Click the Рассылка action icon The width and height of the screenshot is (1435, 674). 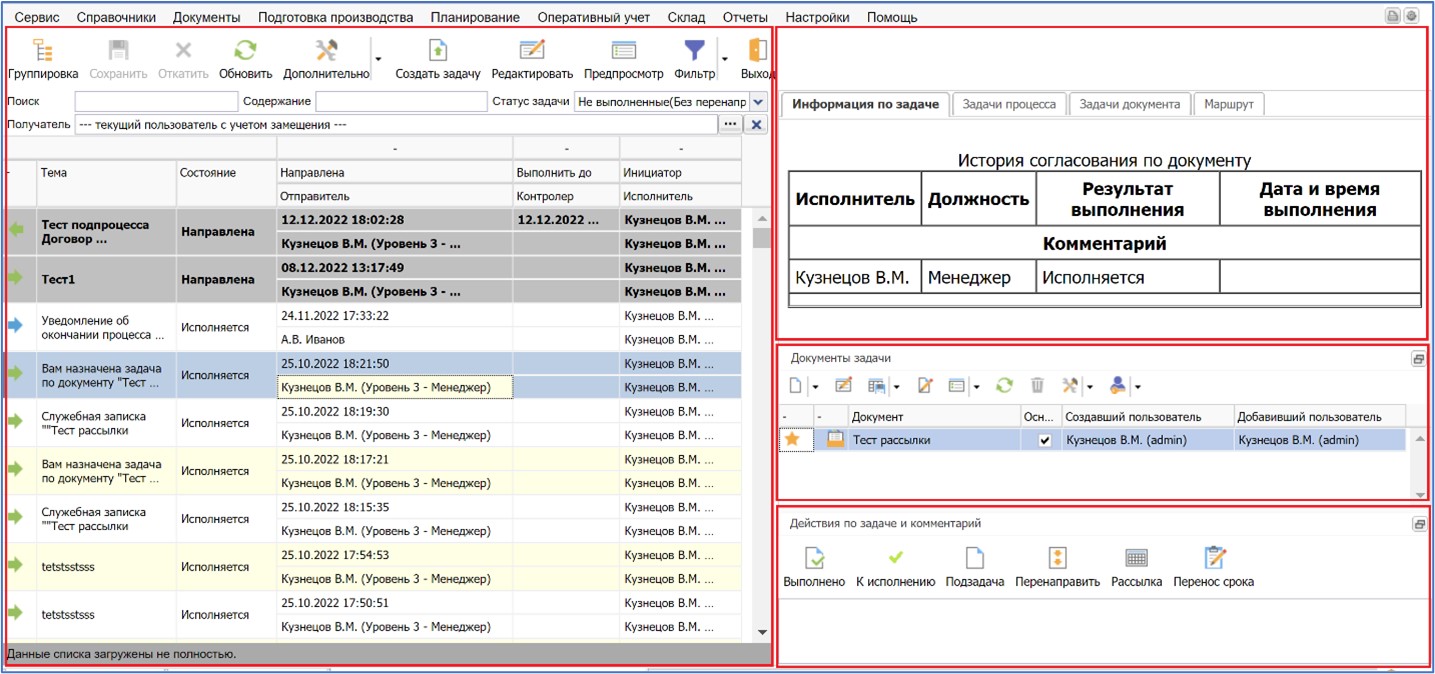pyautogui.click(x=1136, y=559)
